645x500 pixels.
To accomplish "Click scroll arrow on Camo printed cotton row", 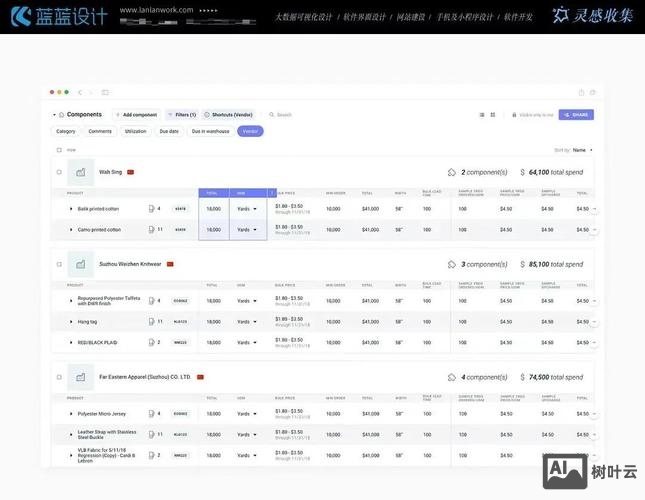I will pyautogui.click(x=594, y=230).
